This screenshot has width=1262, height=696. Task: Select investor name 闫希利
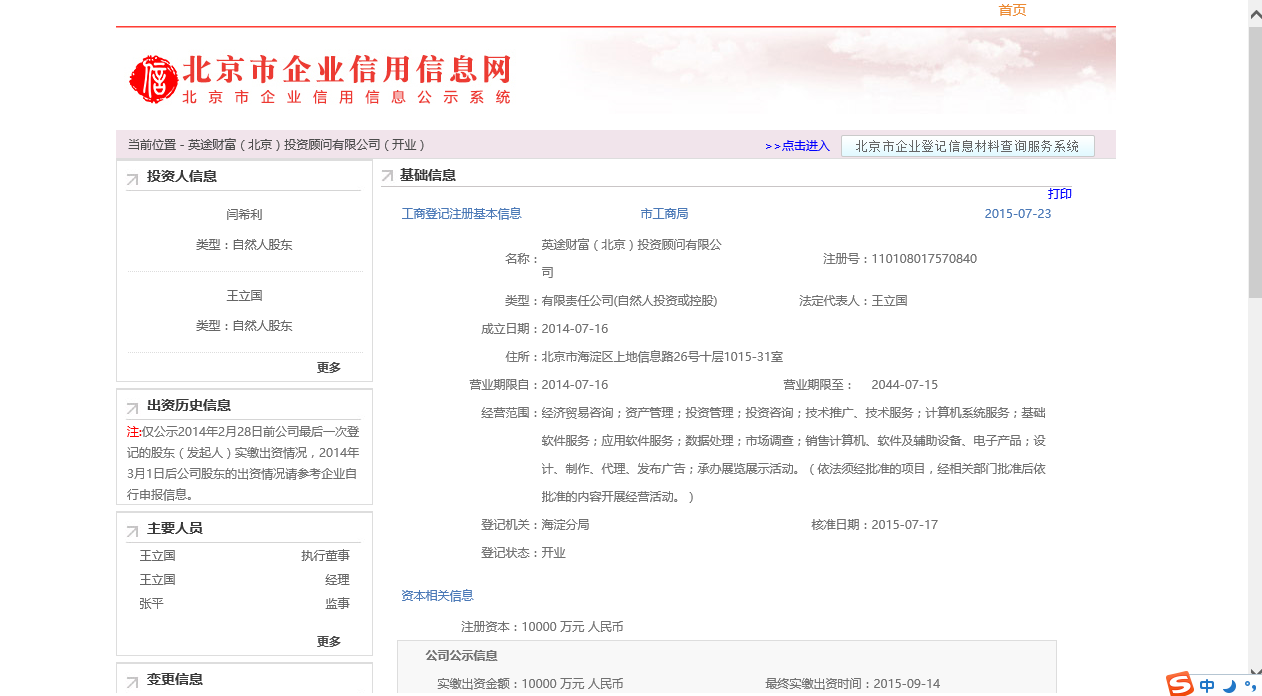(244, 215)
